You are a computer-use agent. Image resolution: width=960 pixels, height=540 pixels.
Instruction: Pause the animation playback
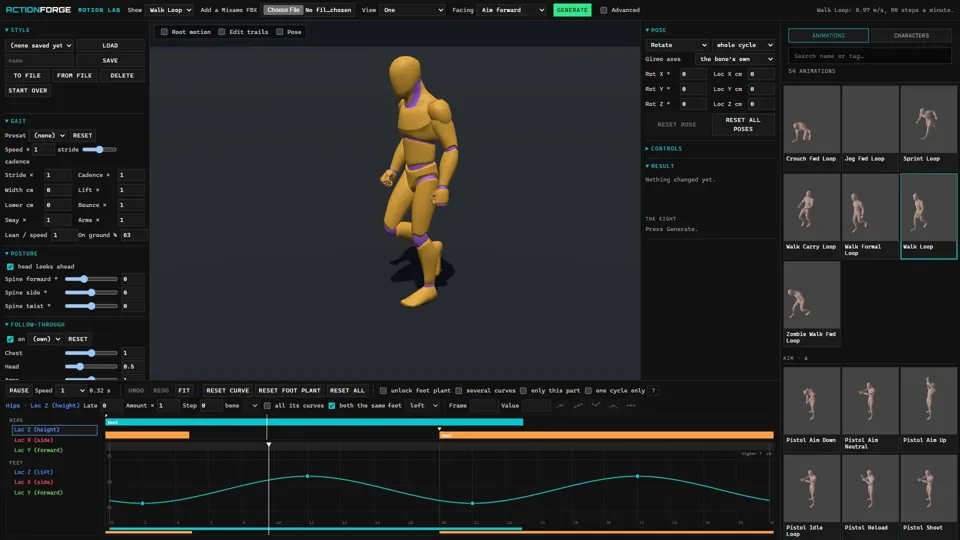coord(19,391)
